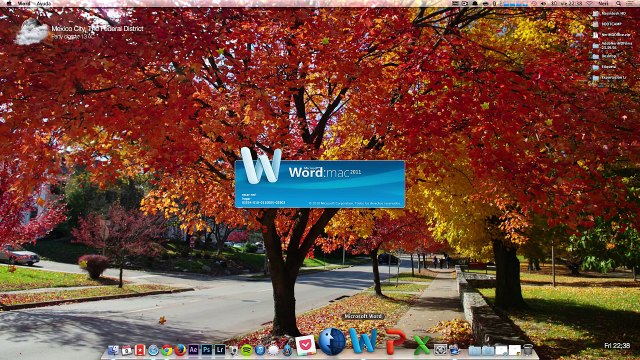Click the Wi-Fi icon in menu bar
Viewport: 640px width, 360px height.
click(x=589, y=3)
